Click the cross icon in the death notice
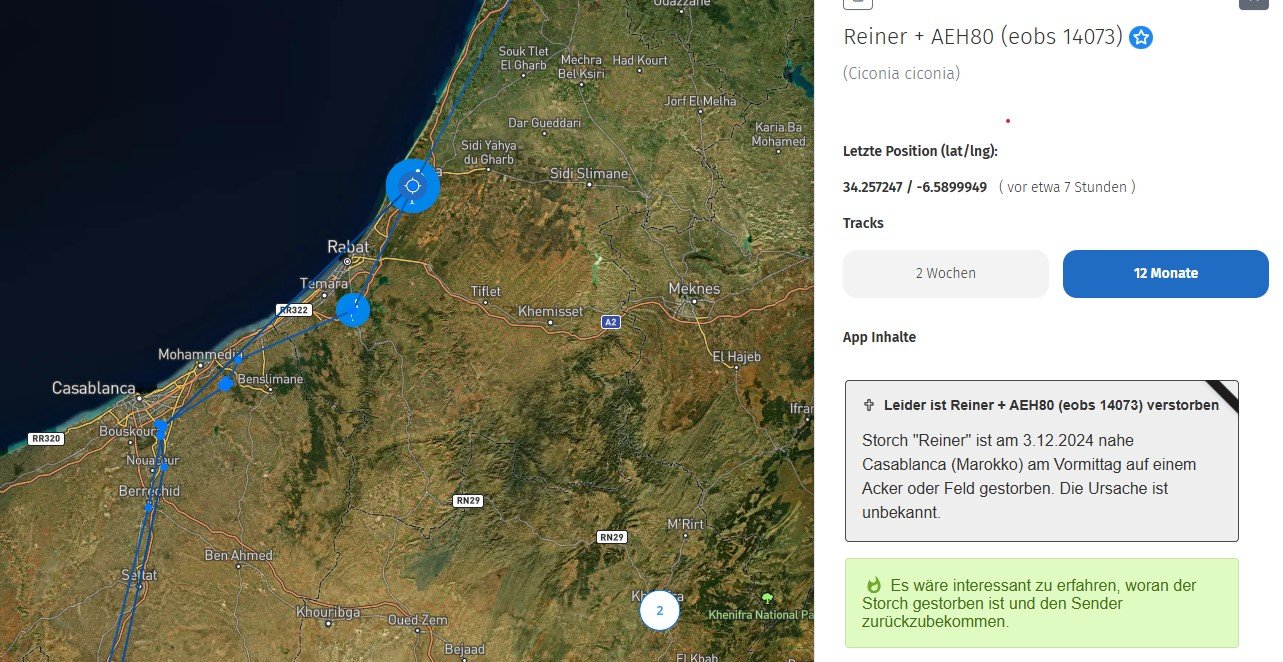 click(x=869, y=406)
